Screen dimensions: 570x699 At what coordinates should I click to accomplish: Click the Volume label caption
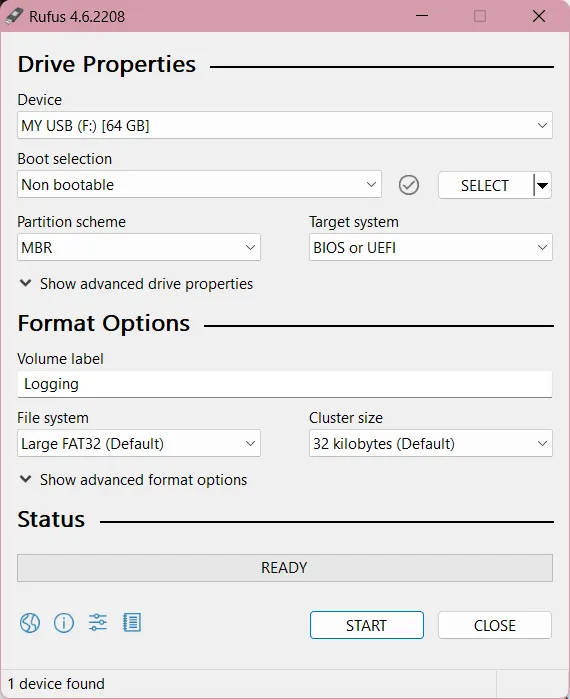pyautogui.click(x=60, y=359)
